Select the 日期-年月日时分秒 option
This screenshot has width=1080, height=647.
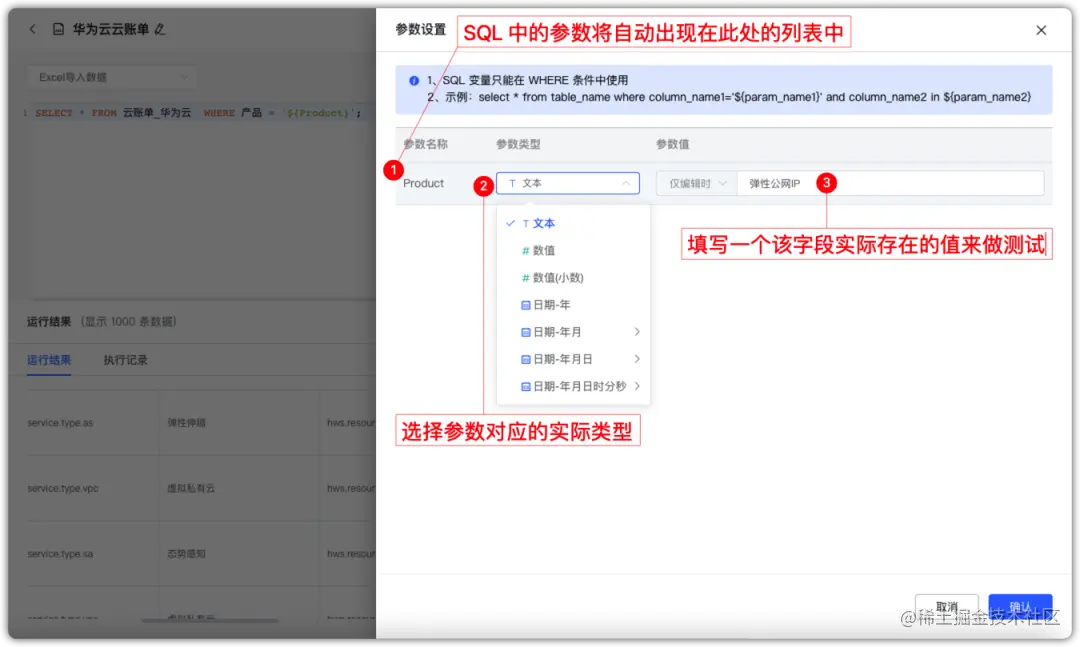[573, 386]
